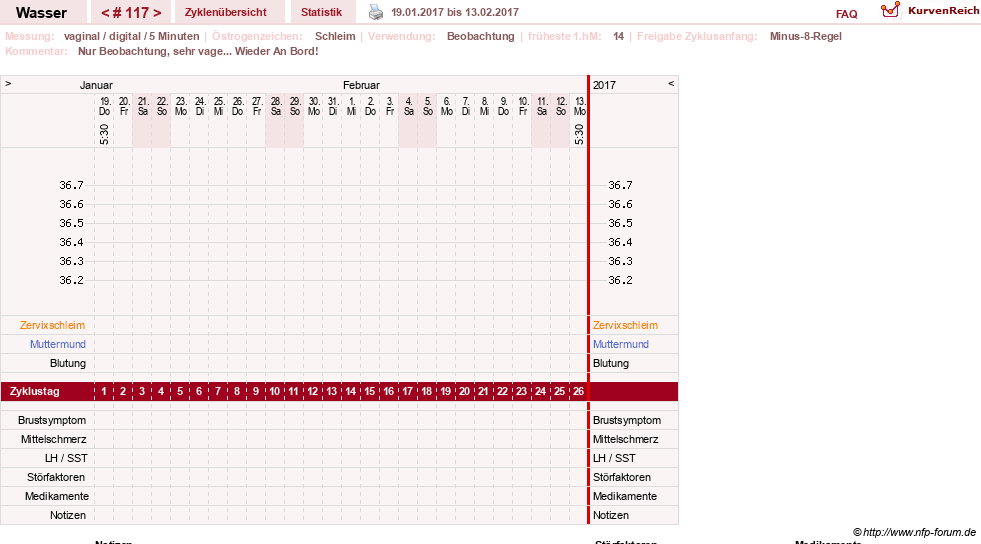Click the left Brustsymptom row label

[x=52, y=420]
